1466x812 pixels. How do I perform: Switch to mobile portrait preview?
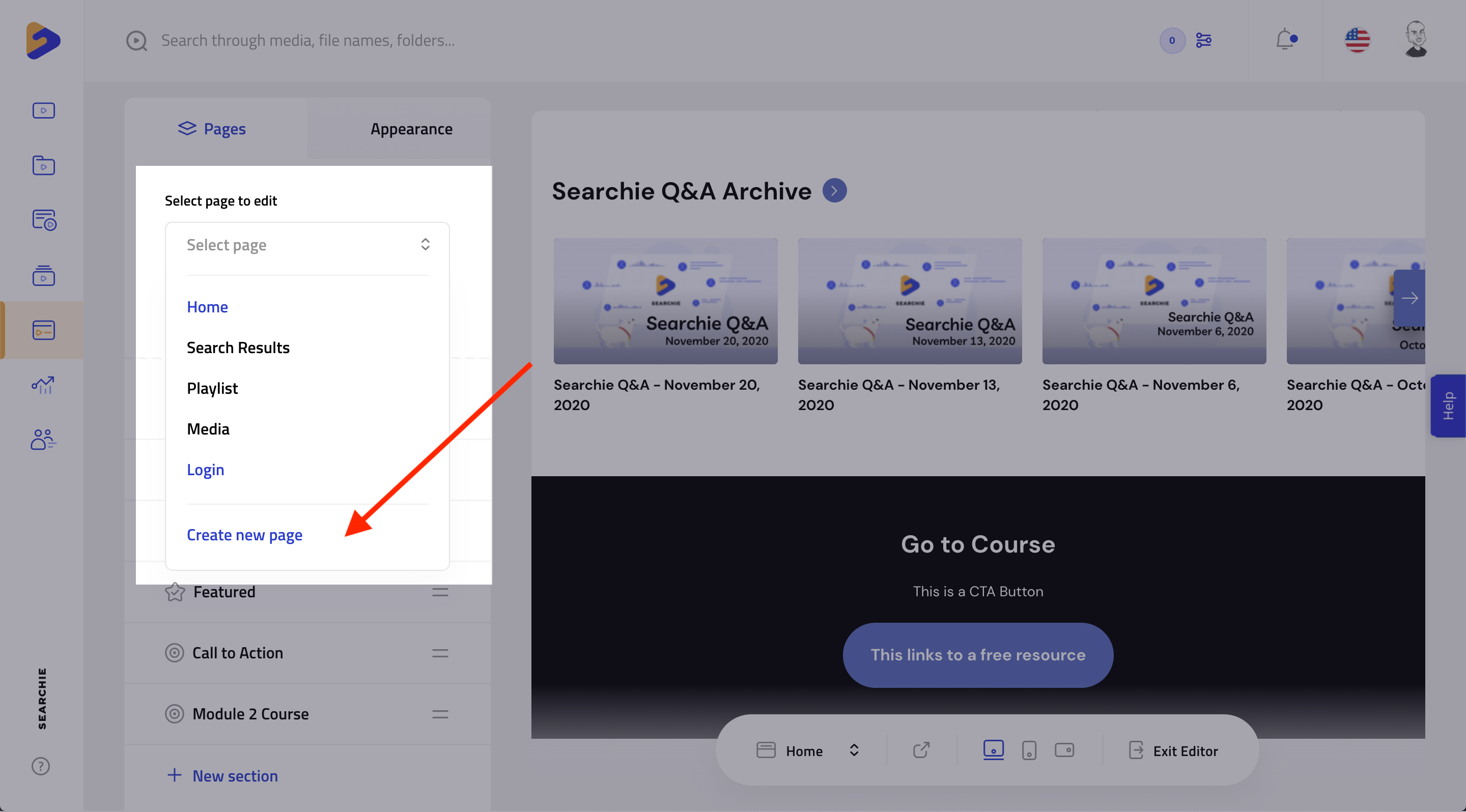point(1029,750)
